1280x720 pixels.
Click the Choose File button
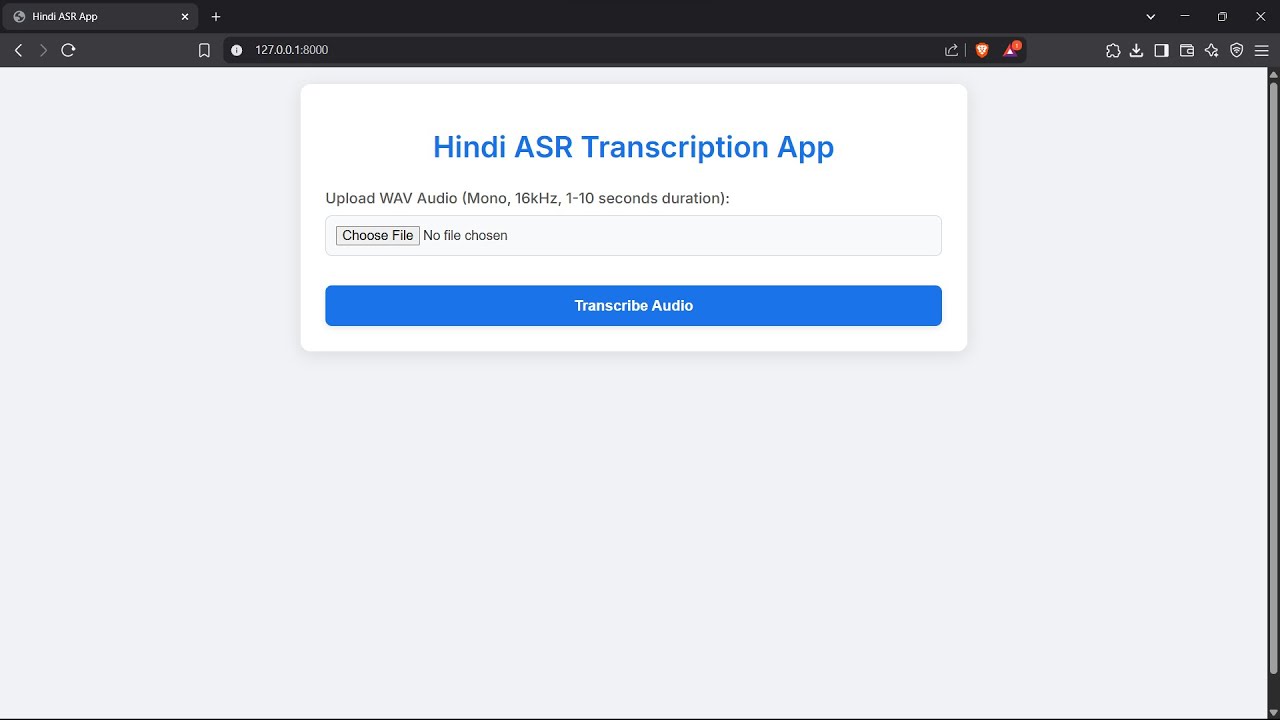pyautogui.click(x=378, y=236)
